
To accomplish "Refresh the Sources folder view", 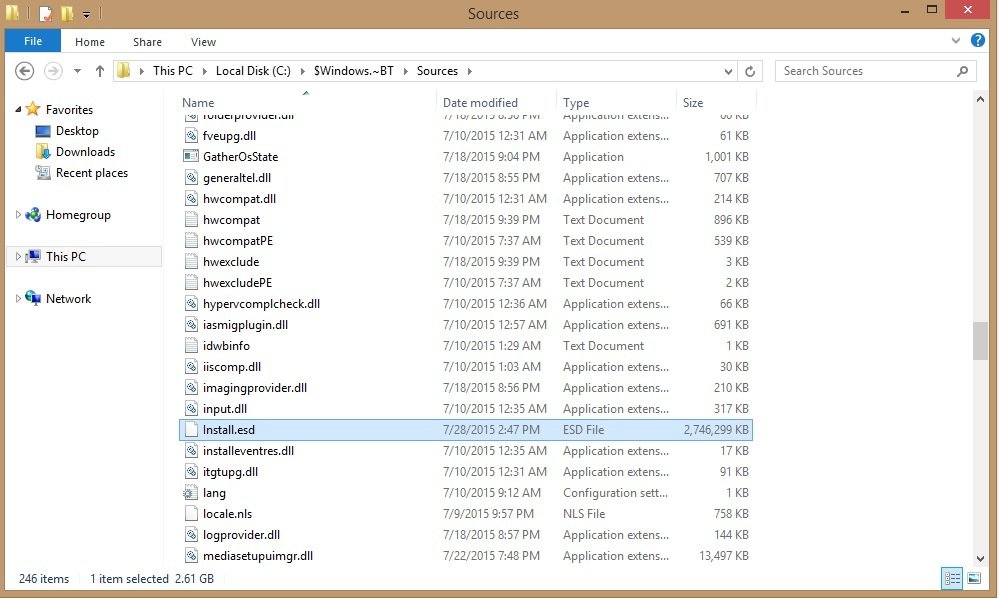I will tap(751, 71).
